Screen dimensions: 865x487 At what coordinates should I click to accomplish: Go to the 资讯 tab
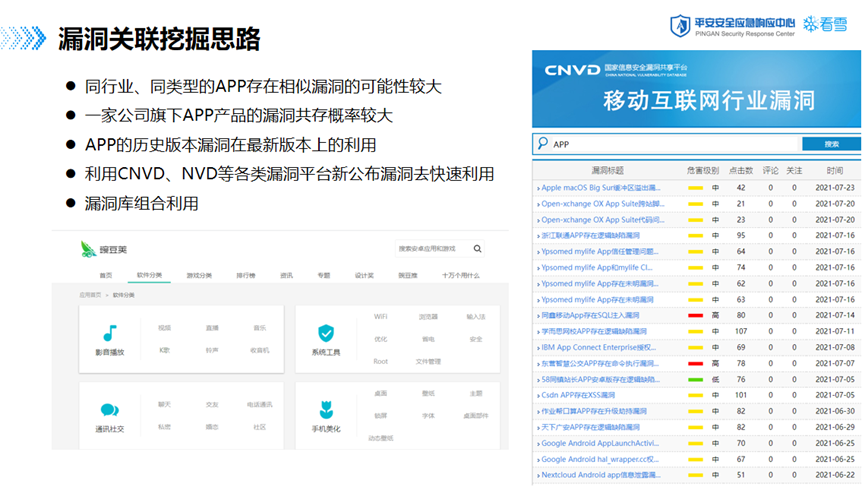click(286, 275)
